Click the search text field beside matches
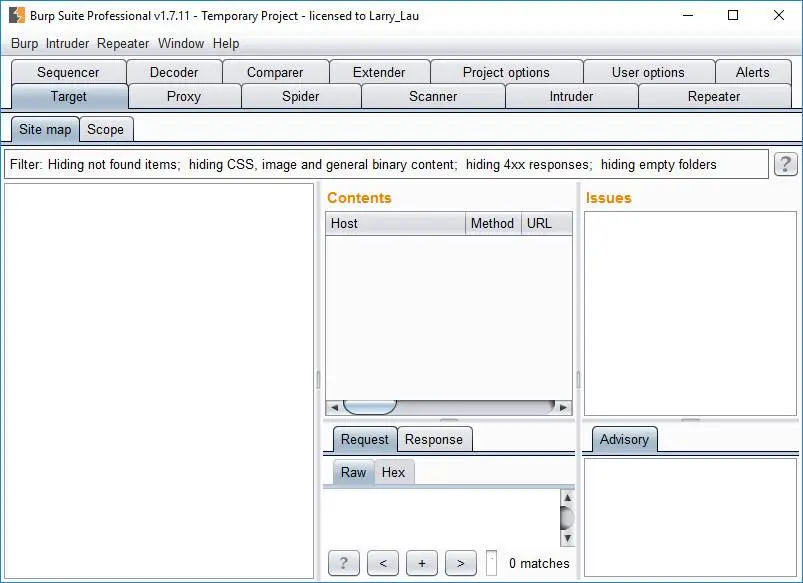 491,563
